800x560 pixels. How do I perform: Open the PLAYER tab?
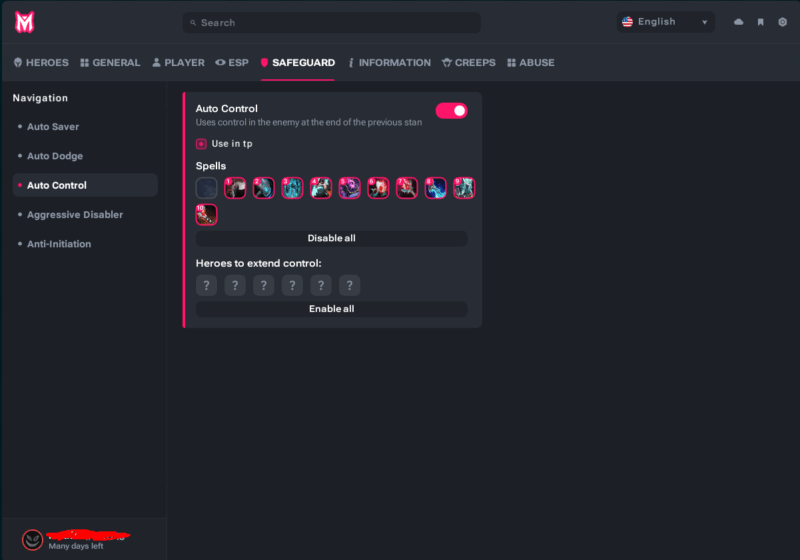(179, 63)
